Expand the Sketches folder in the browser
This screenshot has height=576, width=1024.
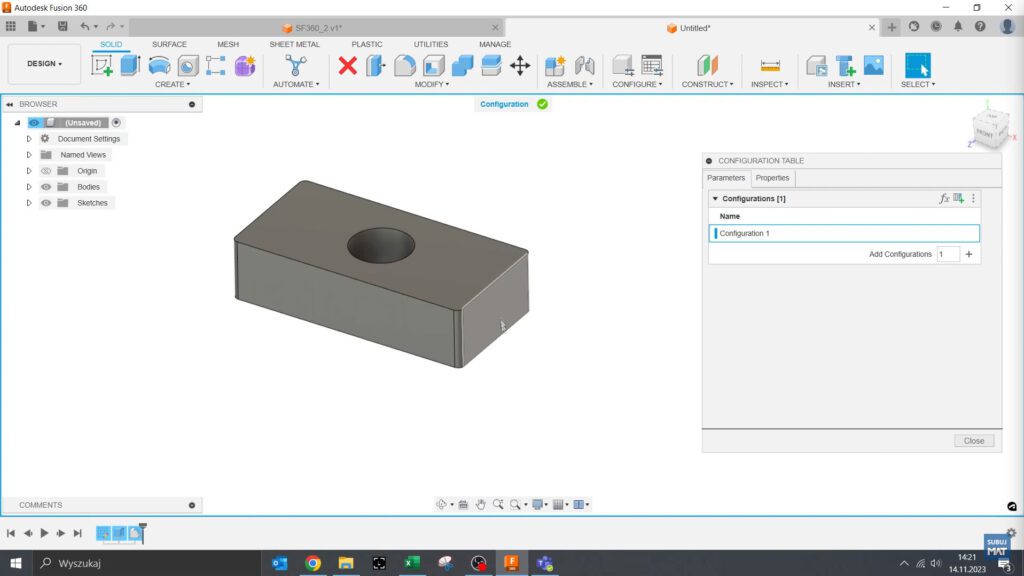[29, 203]
